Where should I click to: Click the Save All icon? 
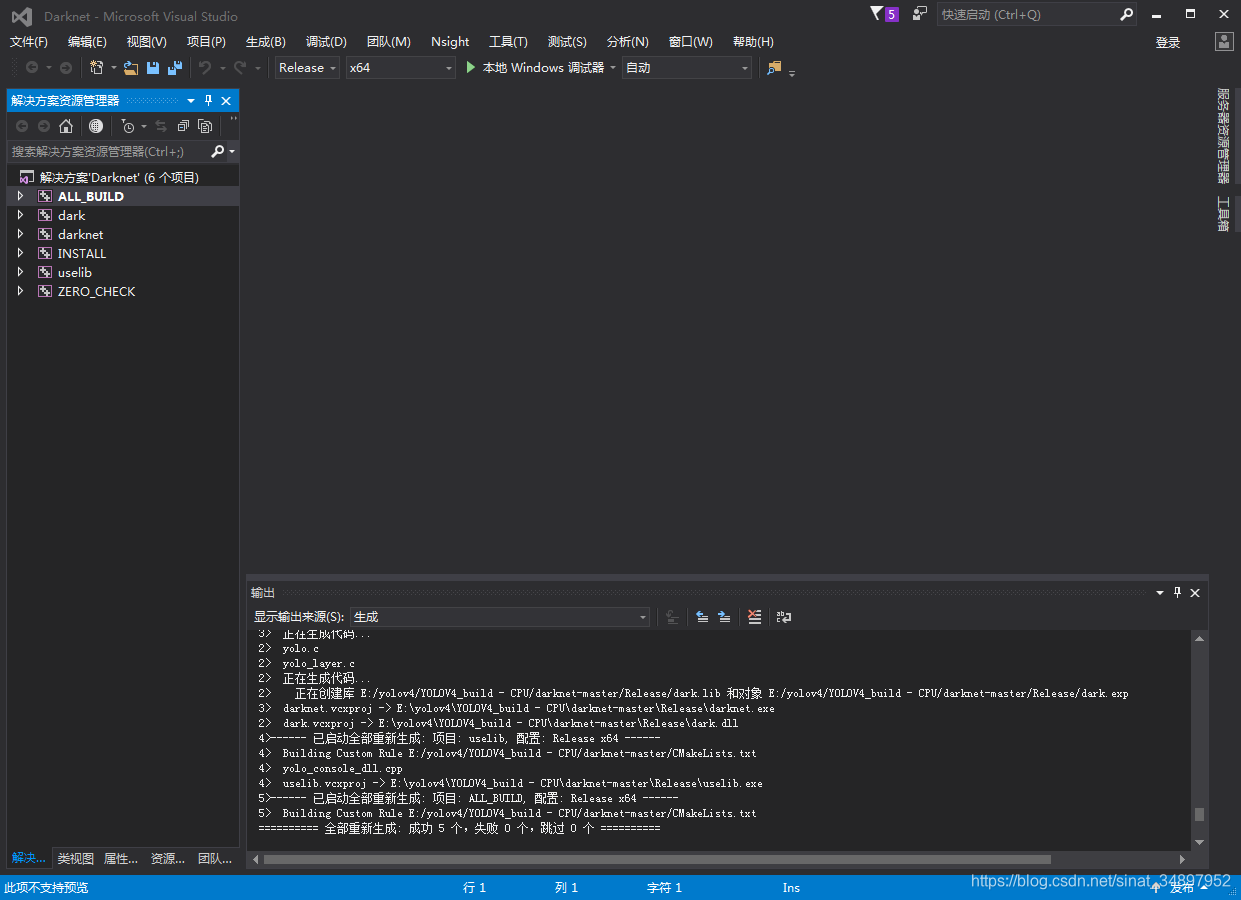click(175, 68)
